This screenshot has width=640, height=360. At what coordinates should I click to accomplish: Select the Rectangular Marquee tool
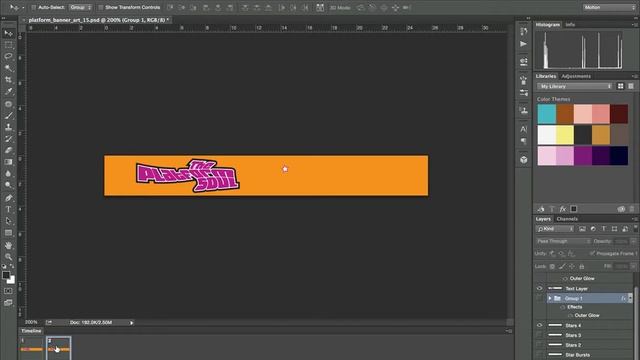pos(9,45)
